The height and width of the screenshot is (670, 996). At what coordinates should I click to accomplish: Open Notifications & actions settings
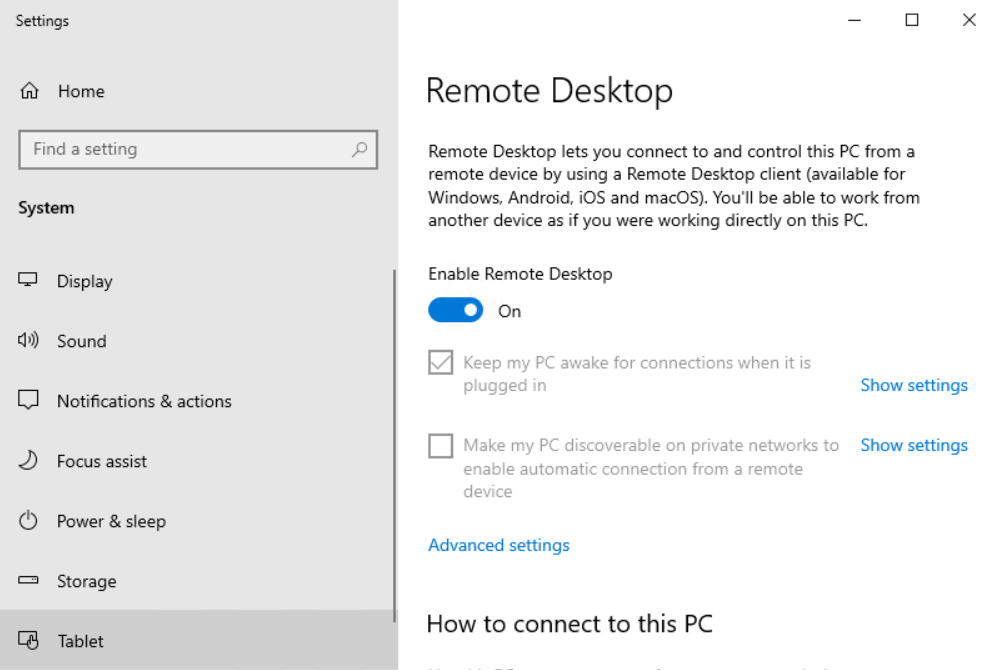[197, 401]
